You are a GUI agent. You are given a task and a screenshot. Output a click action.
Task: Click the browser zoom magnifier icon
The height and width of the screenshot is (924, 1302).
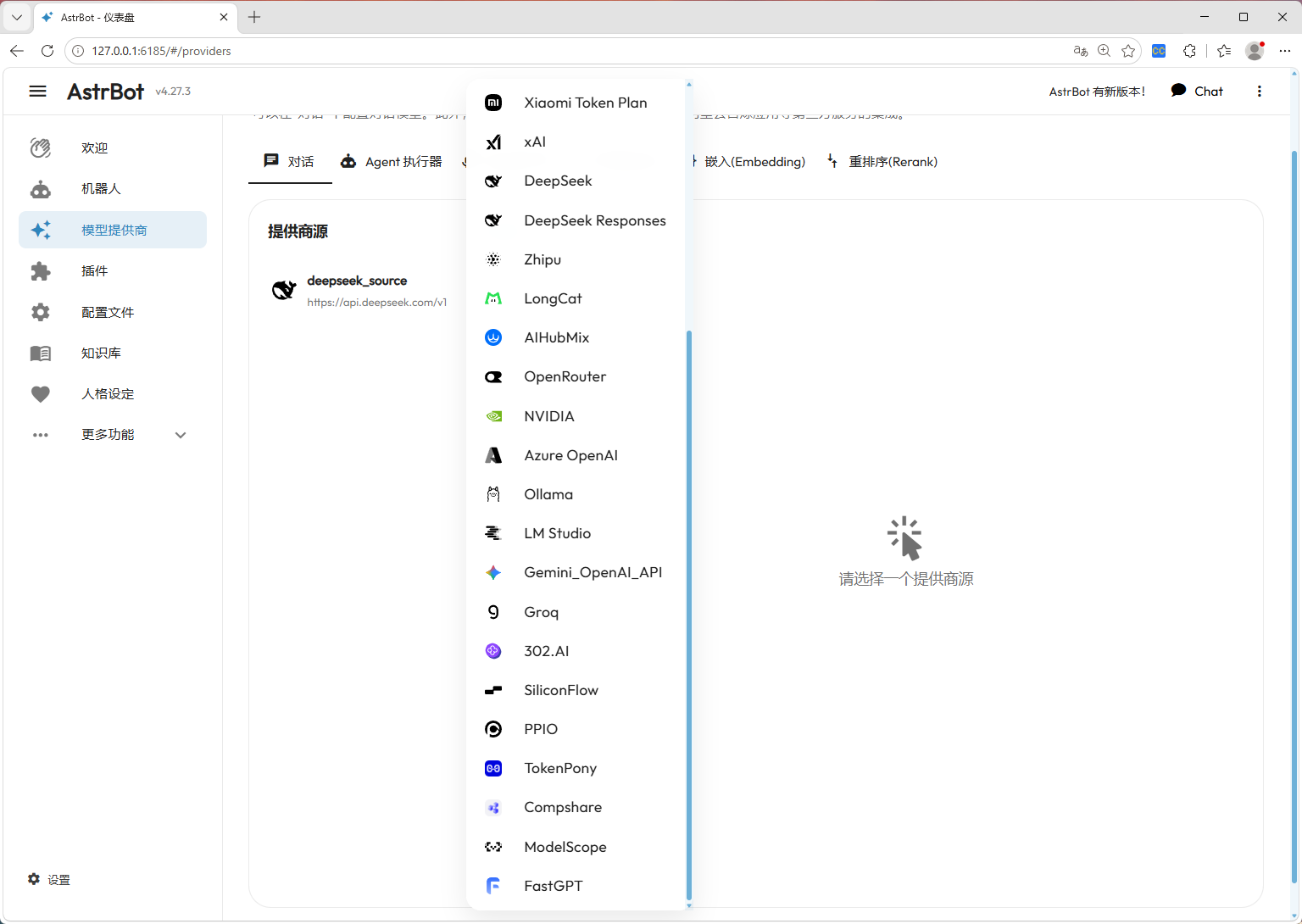click(x=1104, y=51)
